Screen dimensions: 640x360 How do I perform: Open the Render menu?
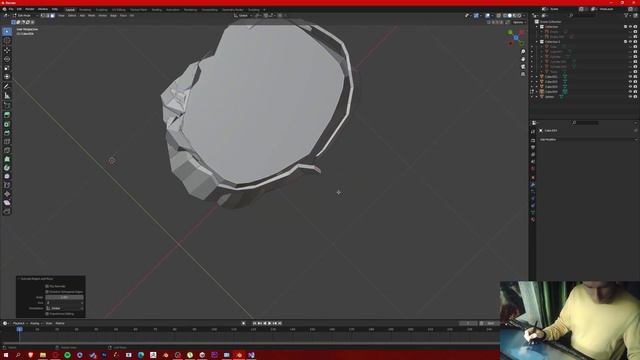click(x=30, y=9)
